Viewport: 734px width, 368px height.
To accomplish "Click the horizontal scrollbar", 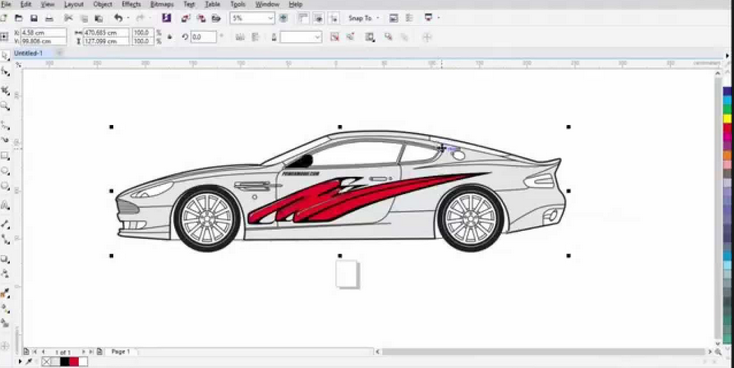I will click(x=543, y=352).
